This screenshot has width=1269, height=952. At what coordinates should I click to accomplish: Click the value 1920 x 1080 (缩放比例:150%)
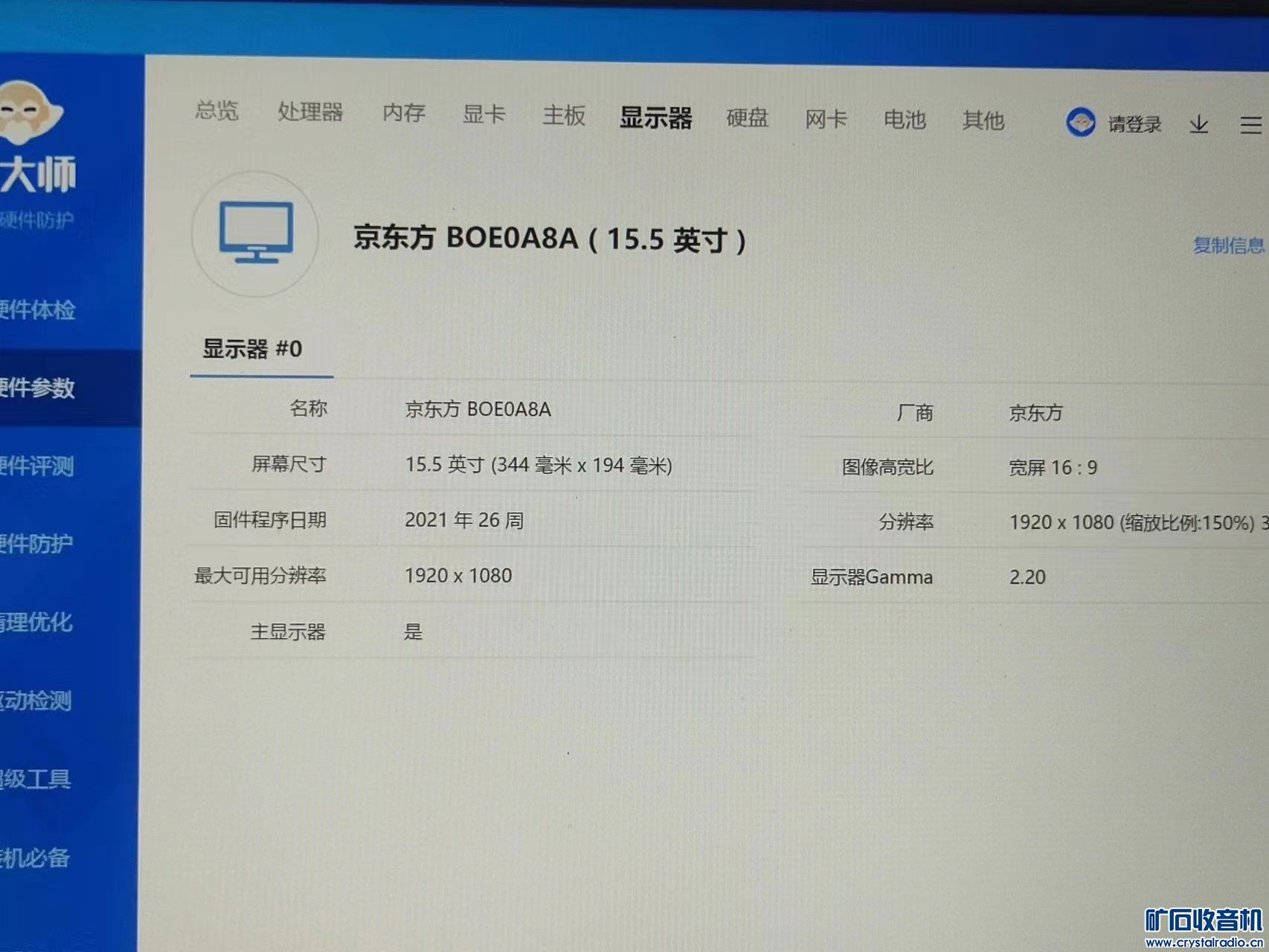(x=1132, y=523)
